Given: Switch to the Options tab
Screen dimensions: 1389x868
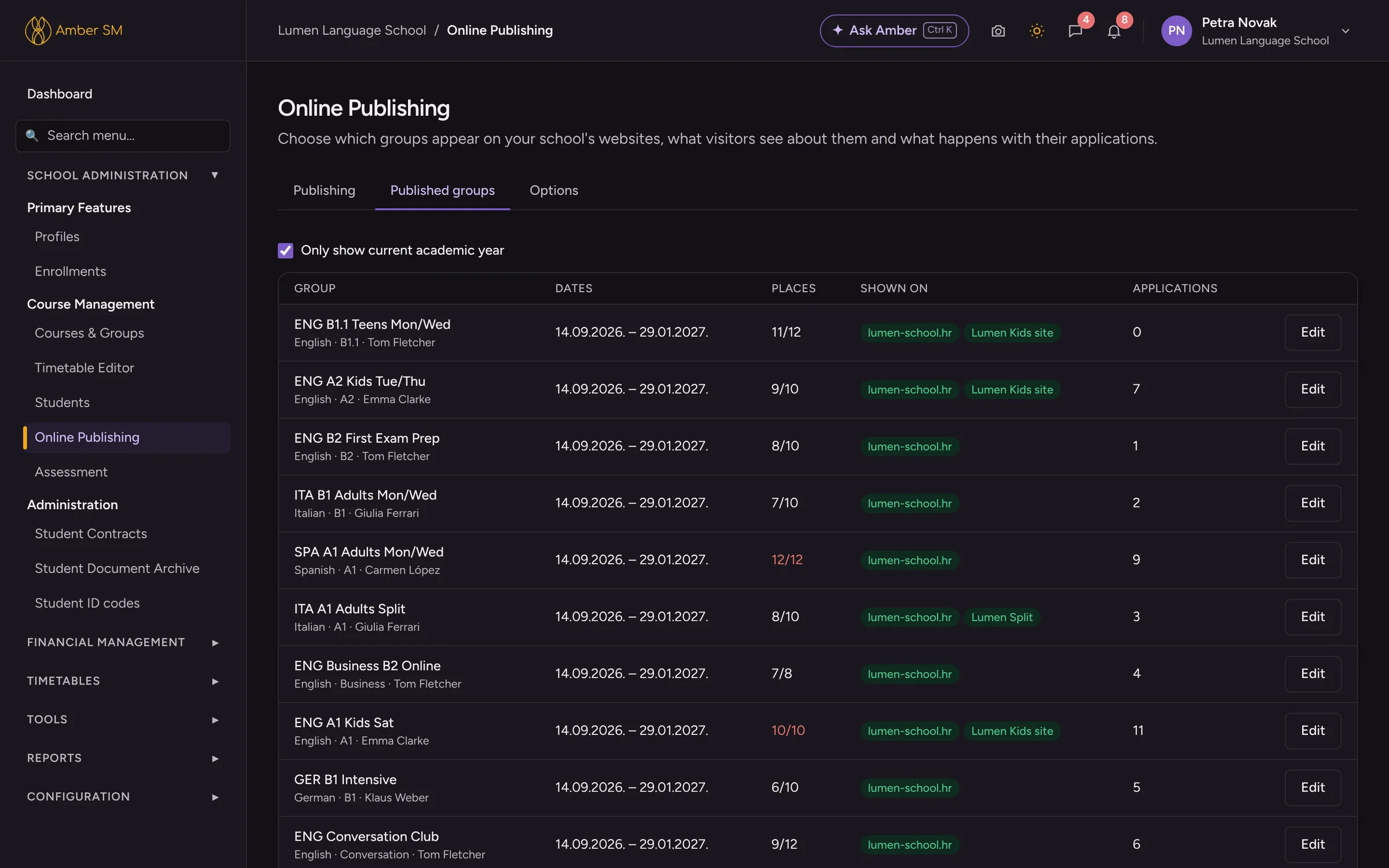Looking at the screenshot, I should pyautogui.click(x=554, y=190).
